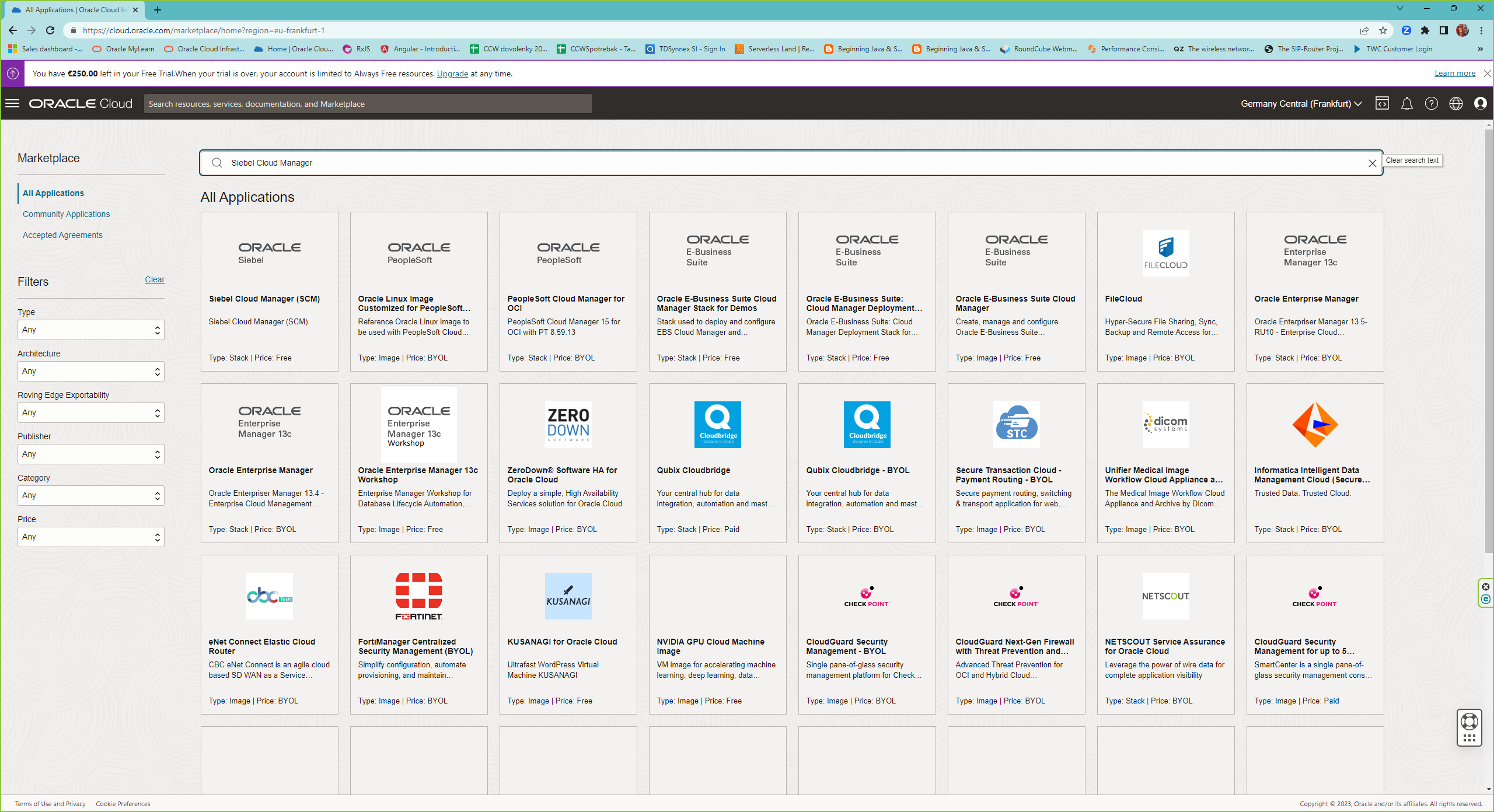Viewport: 1494px width, 812px height.
Task: Click the share page icon in the address bar
Action: coord(1364,30)
